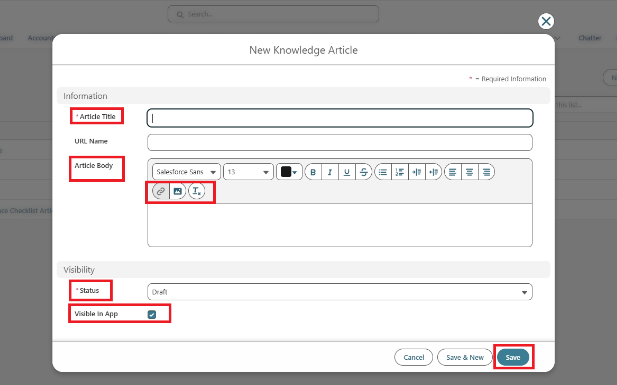Insert a numbered list

[400, 172]
